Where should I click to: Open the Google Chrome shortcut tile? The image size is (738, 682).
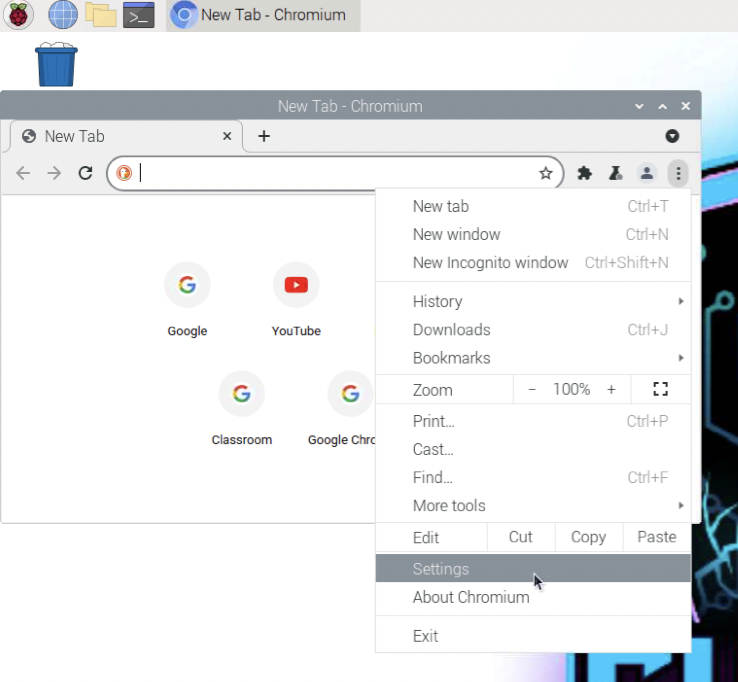343,408
